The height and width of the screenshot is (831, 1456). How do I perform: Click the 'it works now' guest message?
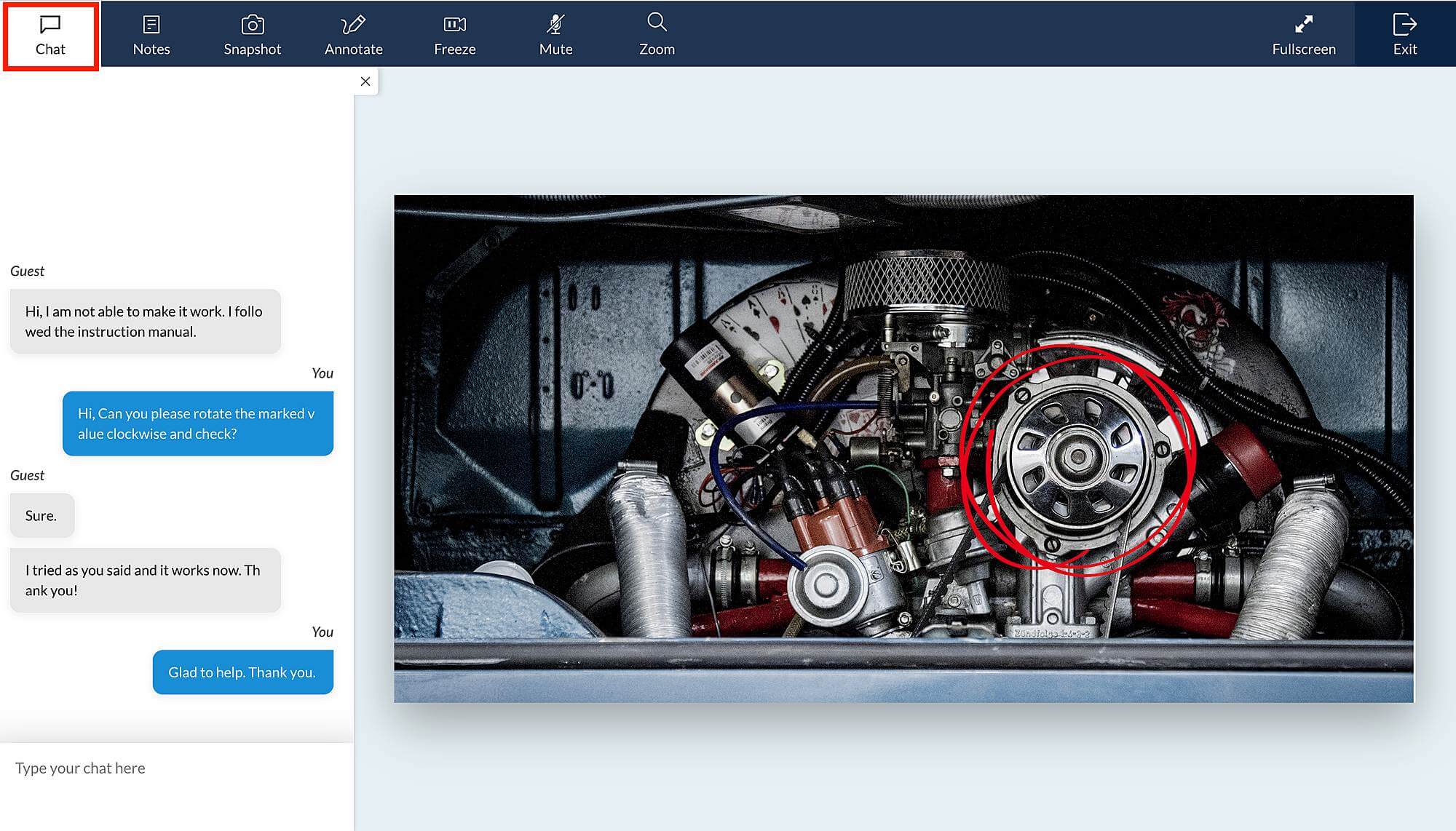pos(145,581)
